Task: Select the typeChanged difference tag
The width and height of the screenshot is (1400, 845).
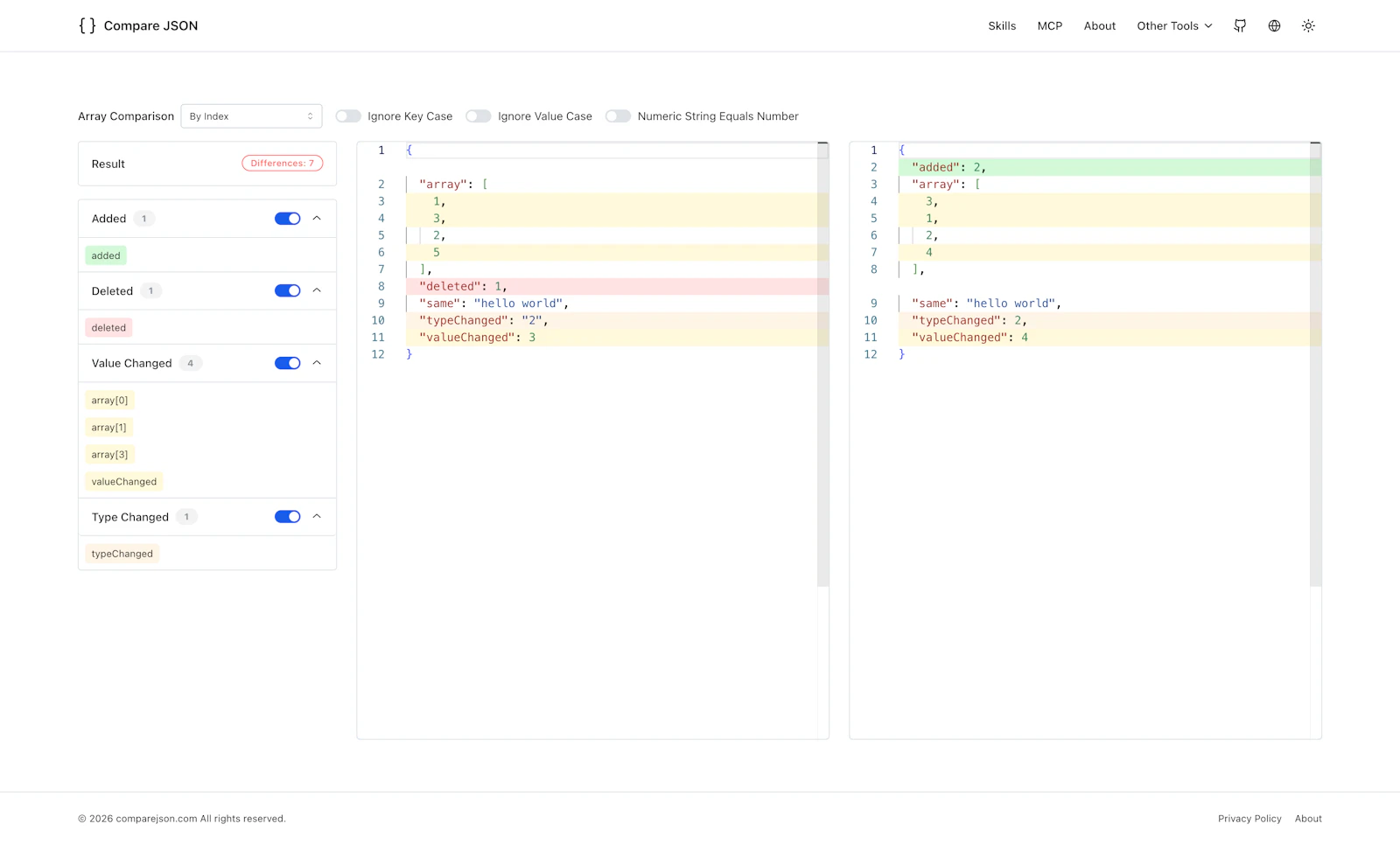Action: click(x=122, y=554)
